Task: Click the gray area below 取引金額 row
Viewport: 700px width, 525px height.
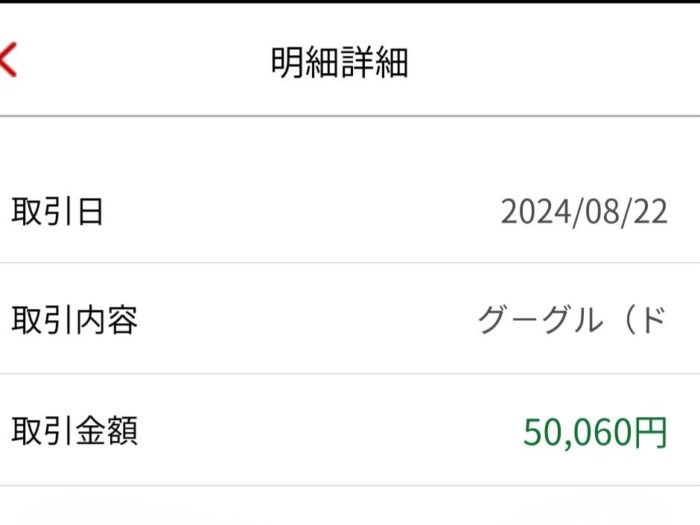Action: [x=350, y=506]
